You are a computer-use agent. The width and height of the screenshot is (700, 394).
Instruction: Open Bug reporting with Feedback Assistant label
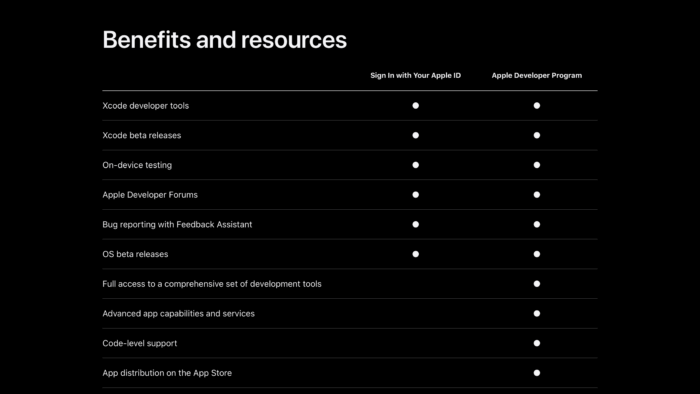[x=177, y=224]
